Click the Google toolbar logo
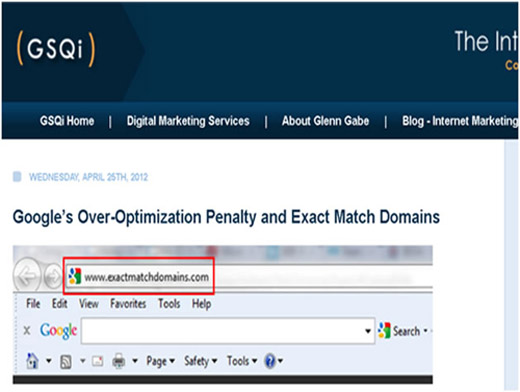Screen dimensions: 520x392 [x=59, y=331]
